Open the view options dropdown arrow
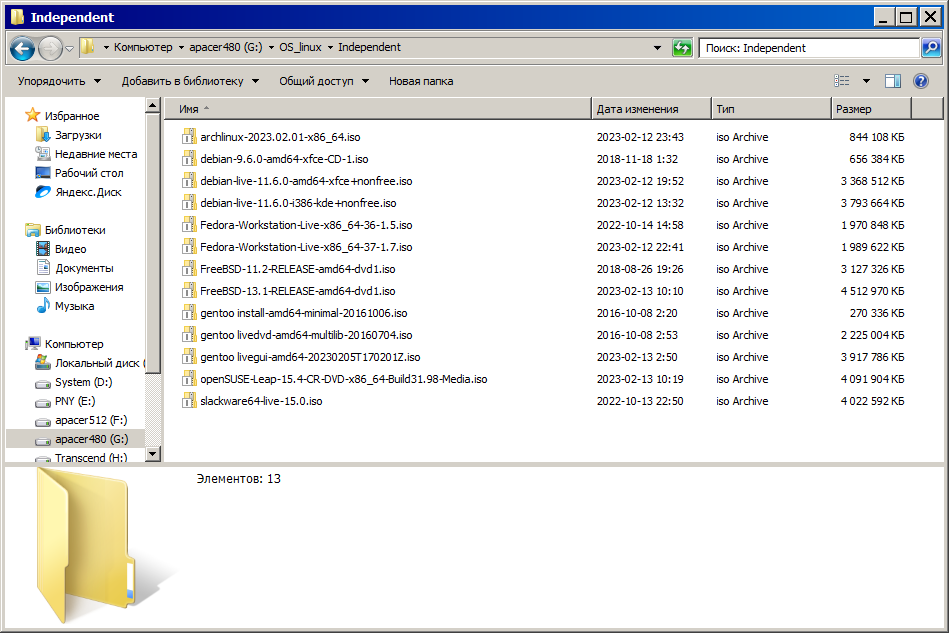Screen dimensions: 949x633 pyautogui.click(x=866, y=81)
